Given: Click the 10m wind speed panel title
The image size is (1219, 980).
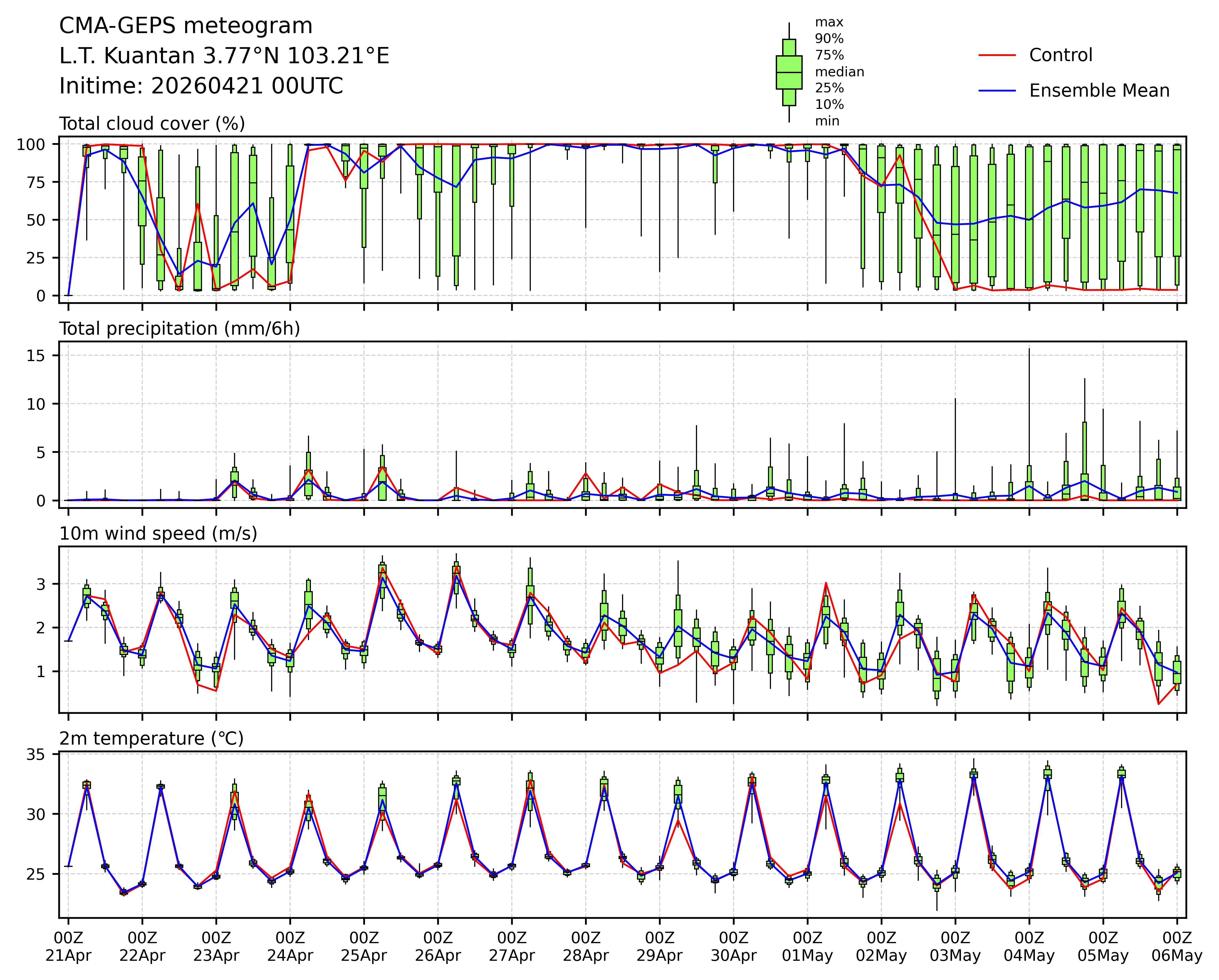Looking at the screenshot, I should (158, 533).
